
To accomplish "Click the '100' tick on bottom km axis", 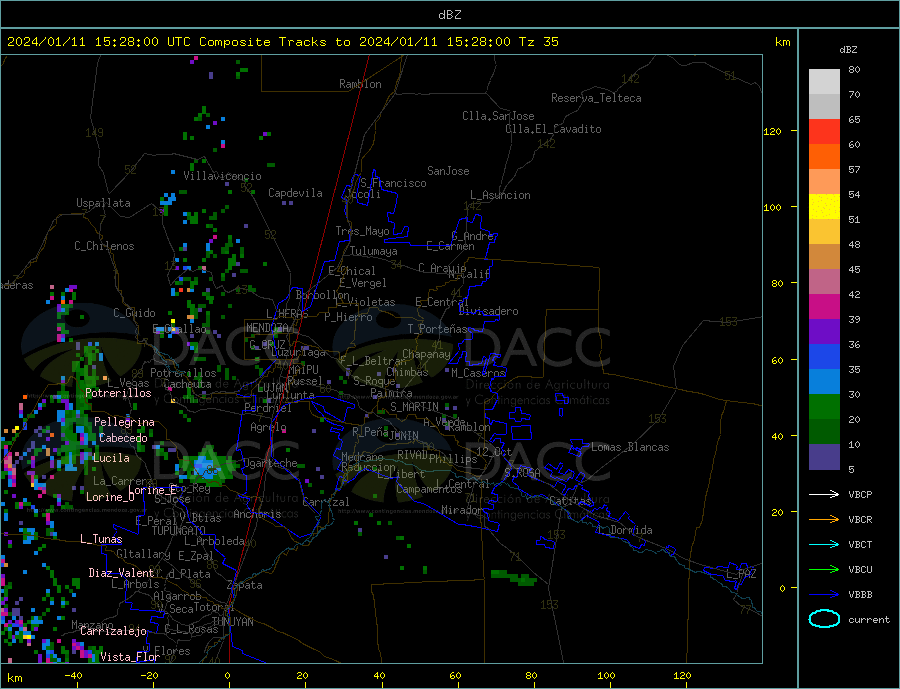I will (606, 676).
